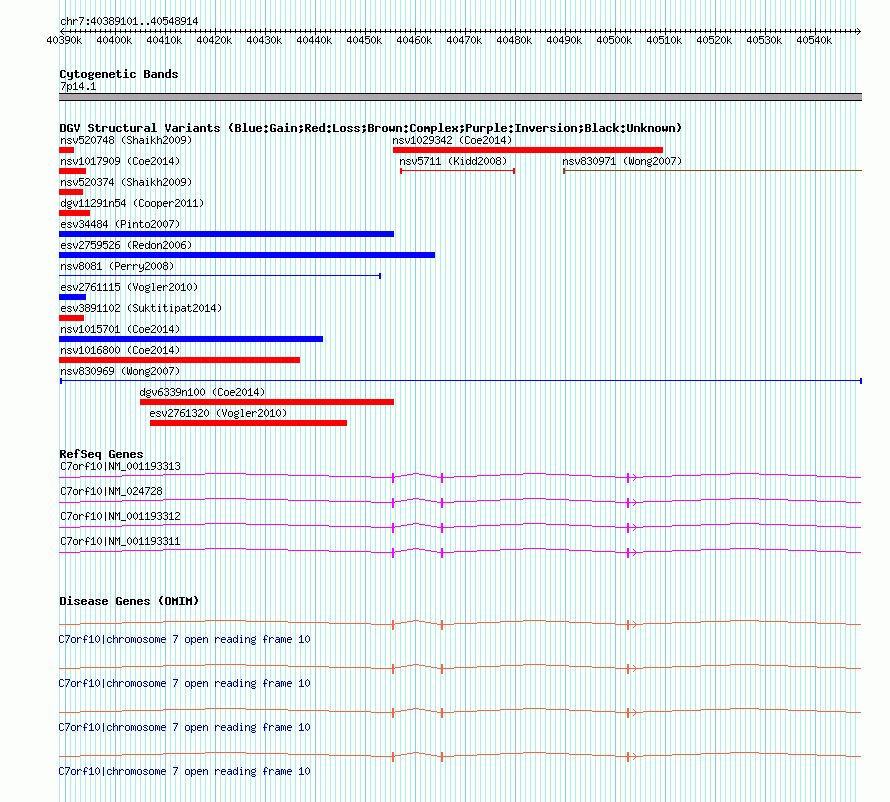Click the esv34484 (Pinto2007) label
The image size is (890, 802).
coord(120,224)
